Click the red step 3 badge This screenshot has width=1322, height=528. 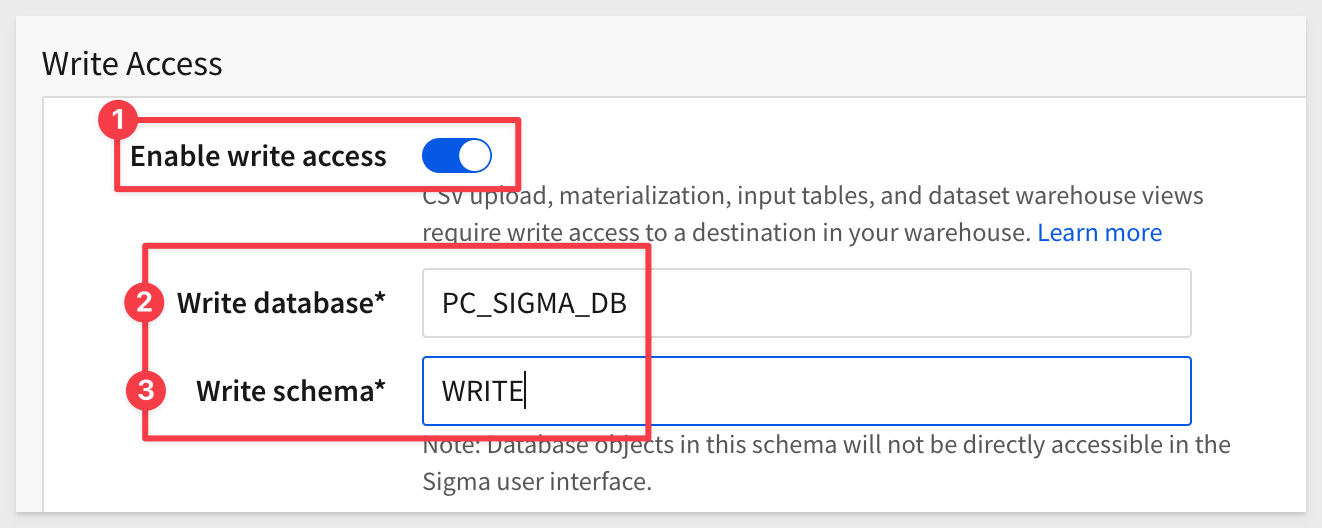pos(144,391)
